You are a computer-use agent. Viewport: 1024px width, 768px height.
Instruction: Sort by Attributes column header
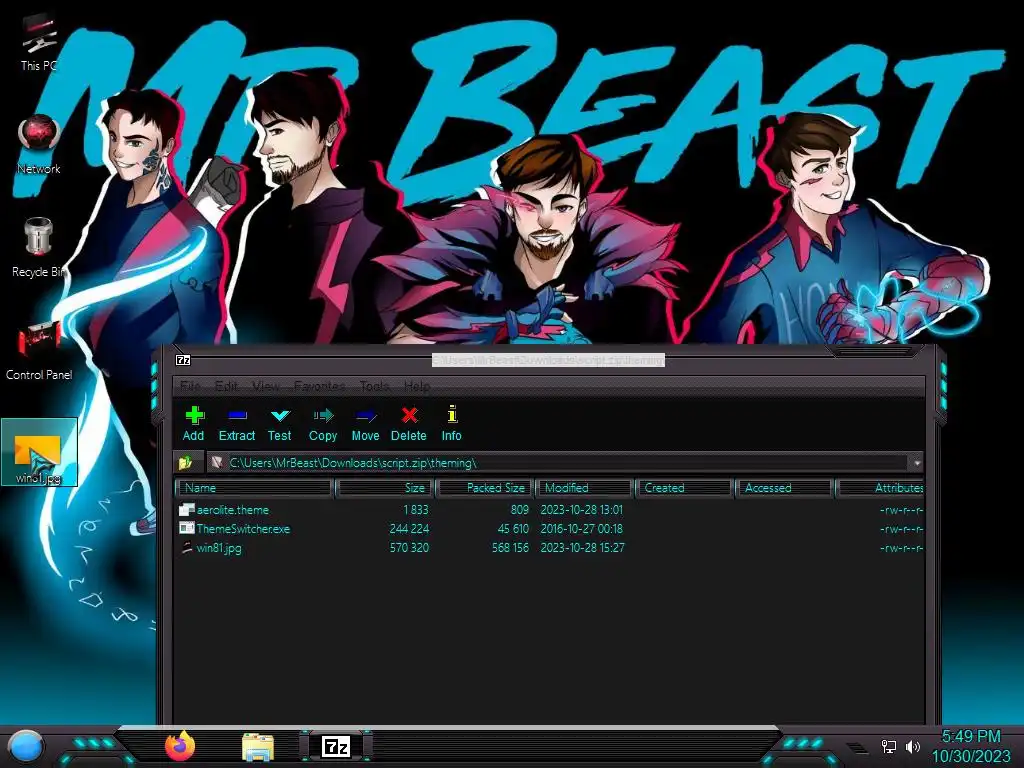[880, 488]
